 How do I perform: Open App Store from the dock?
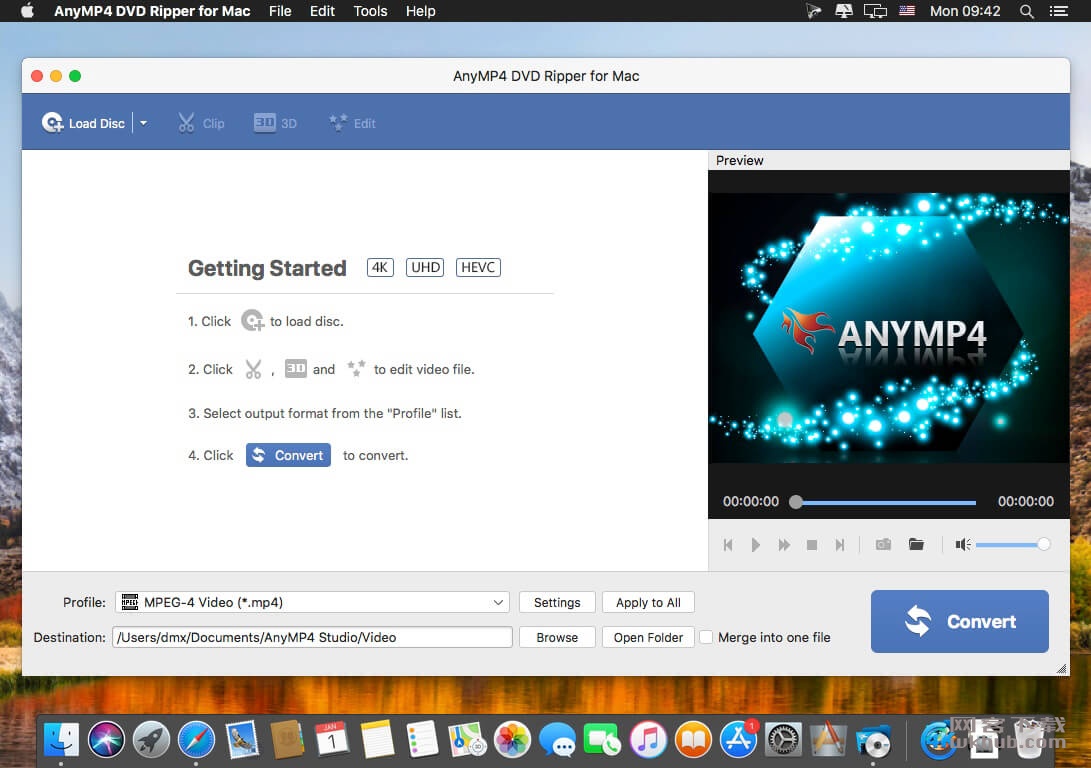738,739
